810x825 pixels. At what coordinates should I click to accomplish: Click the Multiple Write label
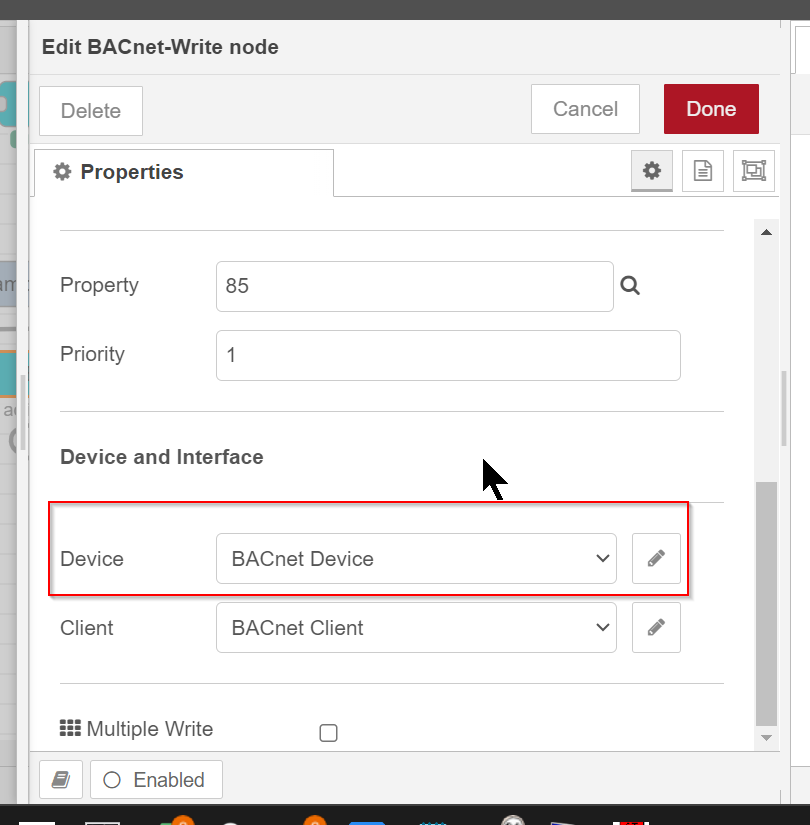(x=149, y=729)
